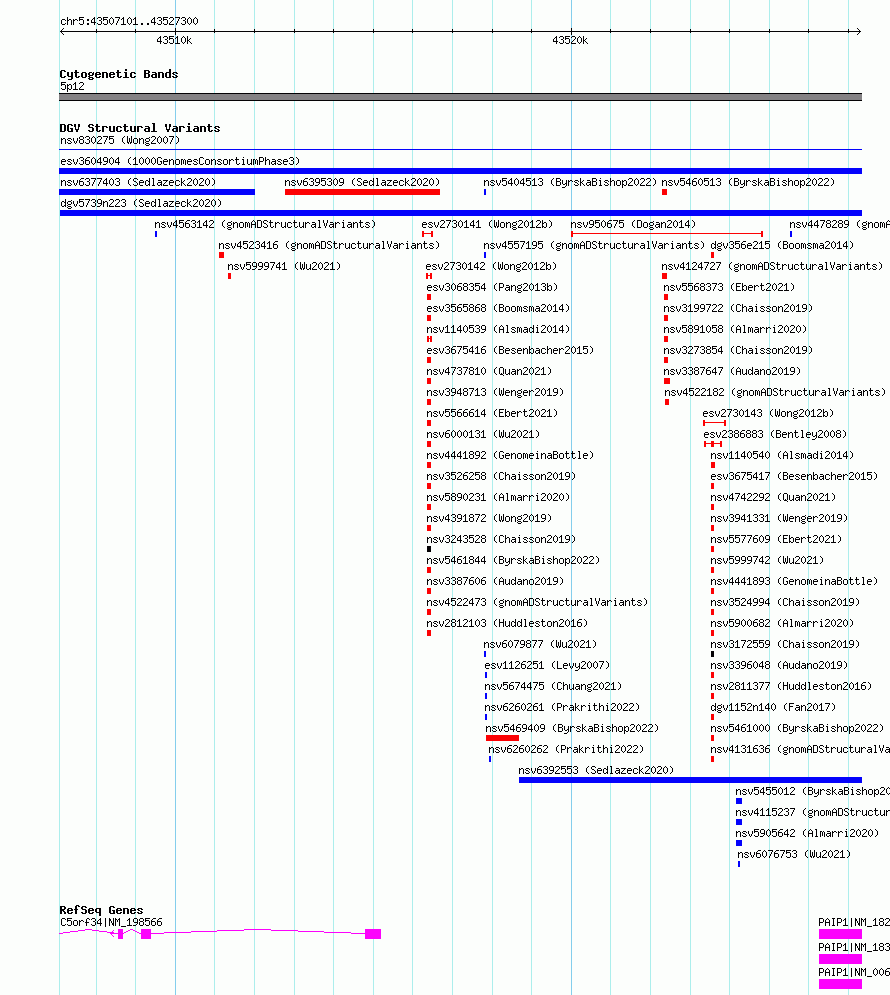Open nsv5905642 (Almarri2020) variant
Image resolution: width=890 pixels, height=995 pixels.
pos(807,832)
